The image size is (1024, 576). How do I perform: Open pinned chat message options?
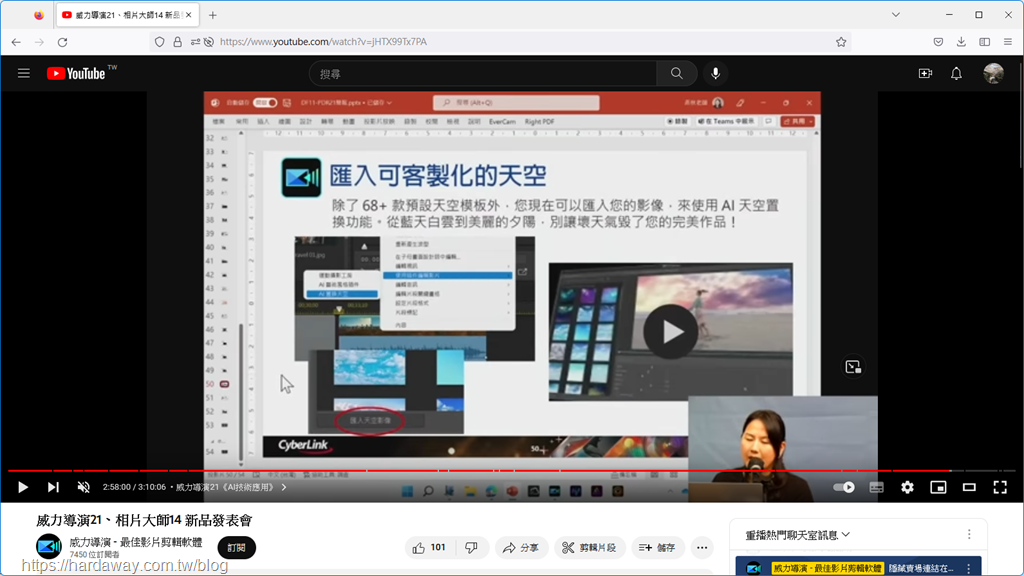click(x=969, y=568)
